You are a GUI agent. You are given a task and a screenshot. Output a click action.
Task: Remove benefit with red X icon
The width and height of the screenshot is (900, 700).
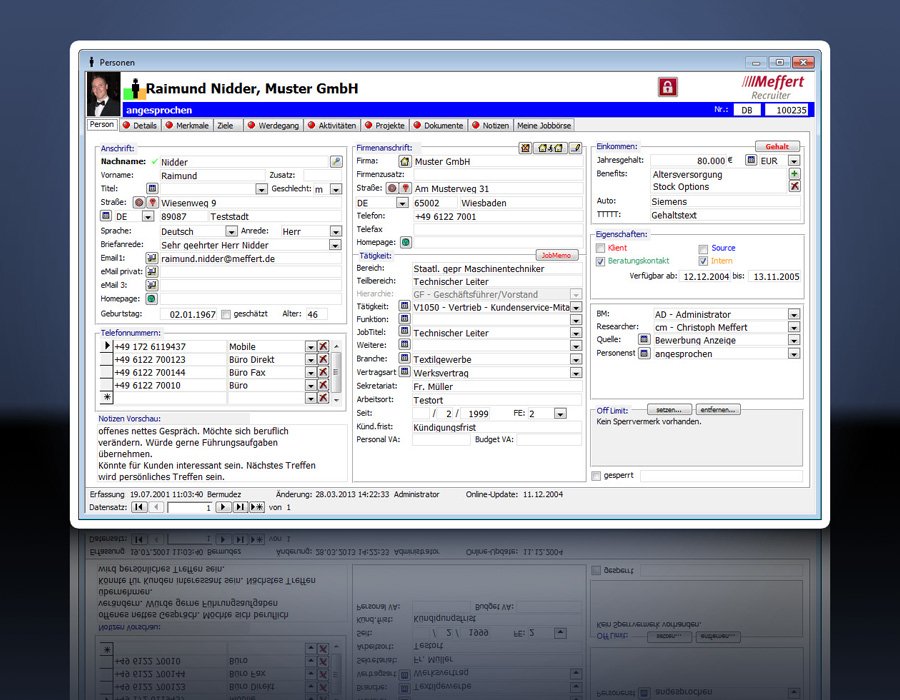click(x=794, y=186)
